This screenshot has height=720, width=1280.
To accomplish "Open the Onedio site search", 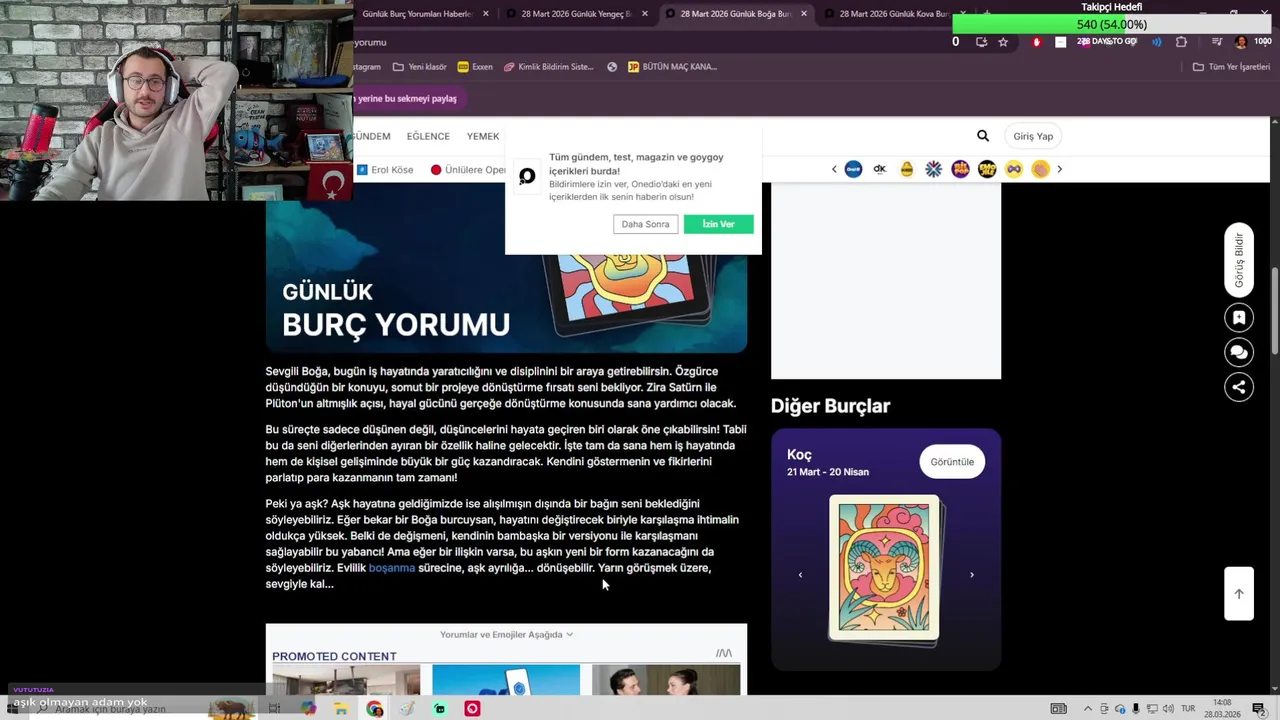I will pyautogui.click(x=983, y=136).
